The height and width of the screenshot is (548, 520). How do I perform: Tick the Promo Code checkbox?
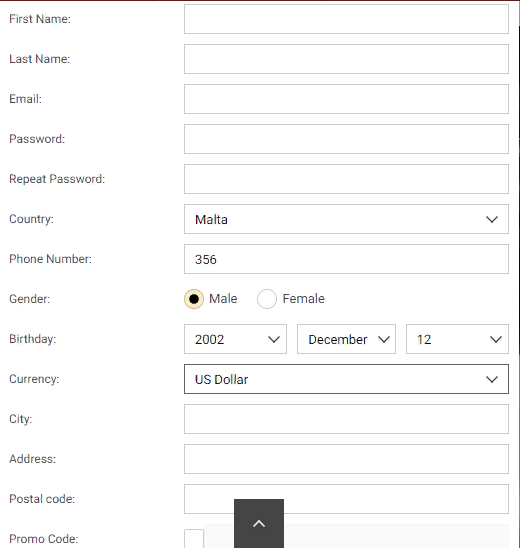(x=194, y=539)
